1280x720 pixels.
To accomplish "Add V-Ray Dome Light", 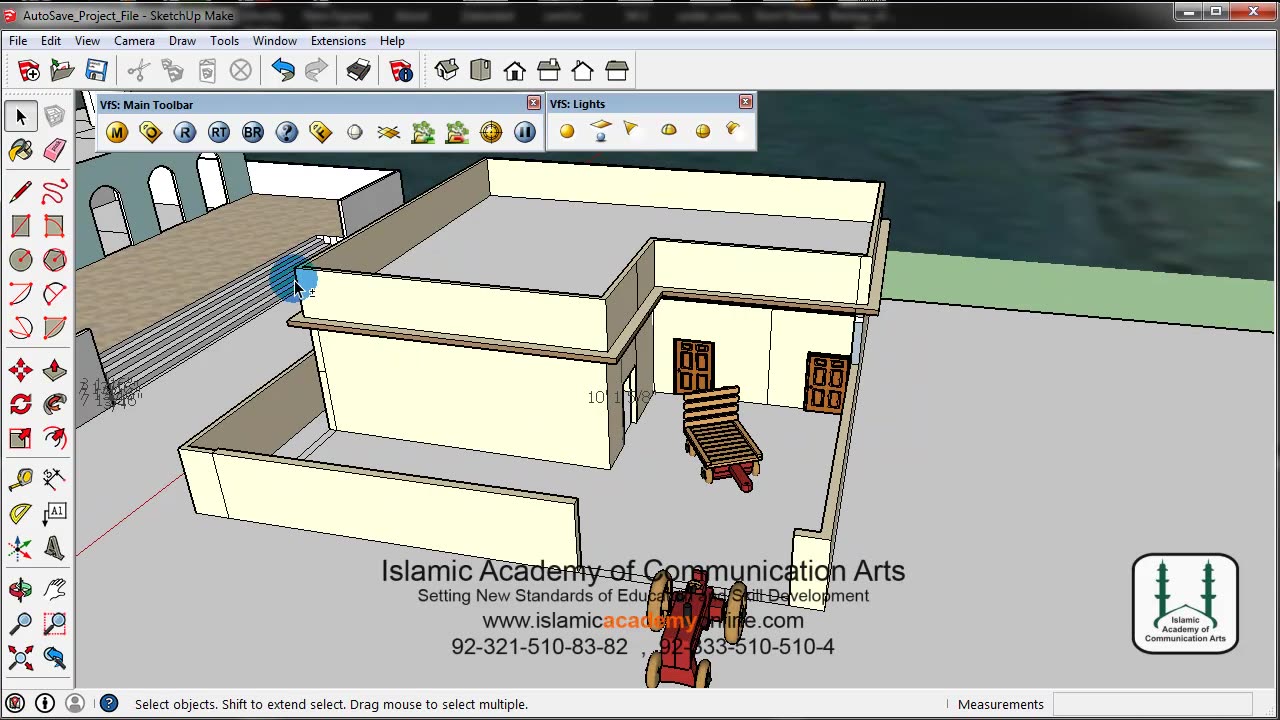I will coord(669,131).
